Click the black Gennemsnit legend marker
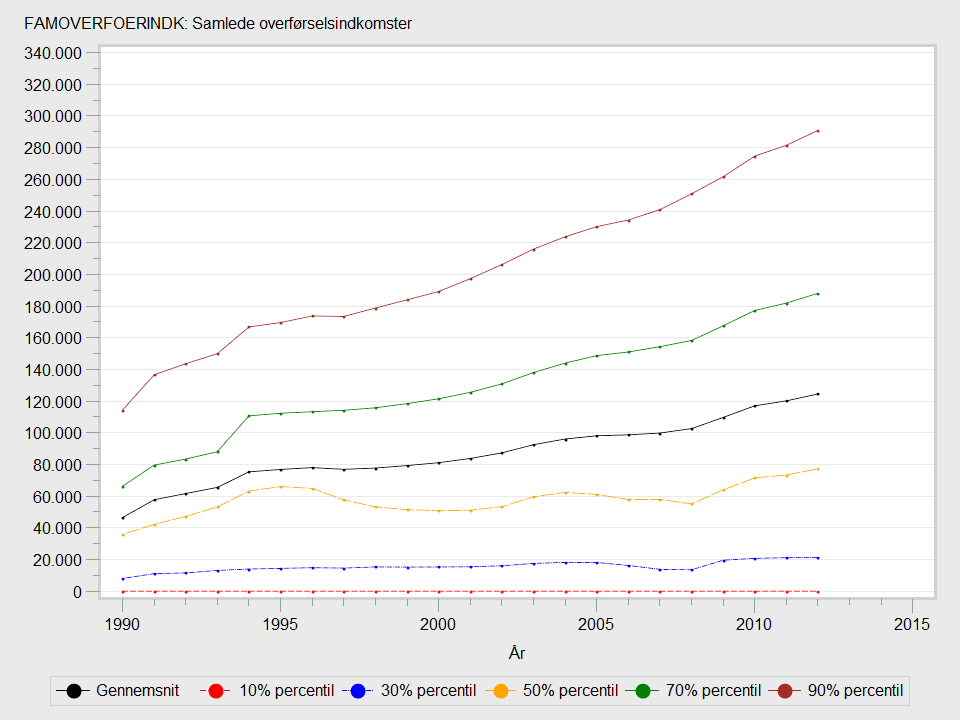Image resolution: width=960 pixels, height=720 pixels. tap(74, 691)
